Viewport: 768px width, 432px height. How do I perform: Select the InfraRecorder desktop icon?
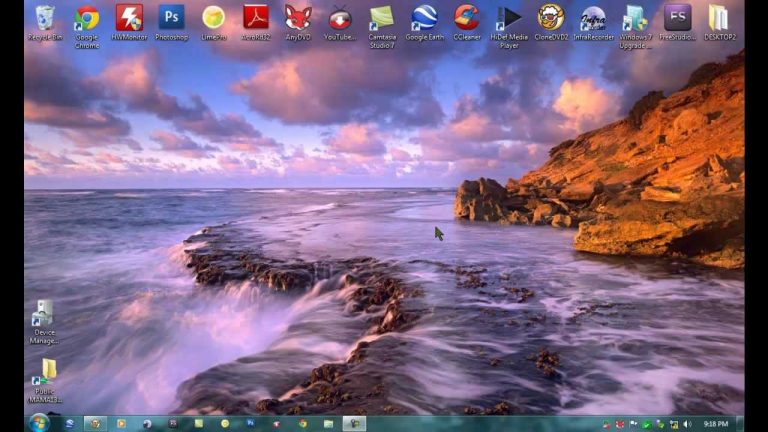[593, 23]
